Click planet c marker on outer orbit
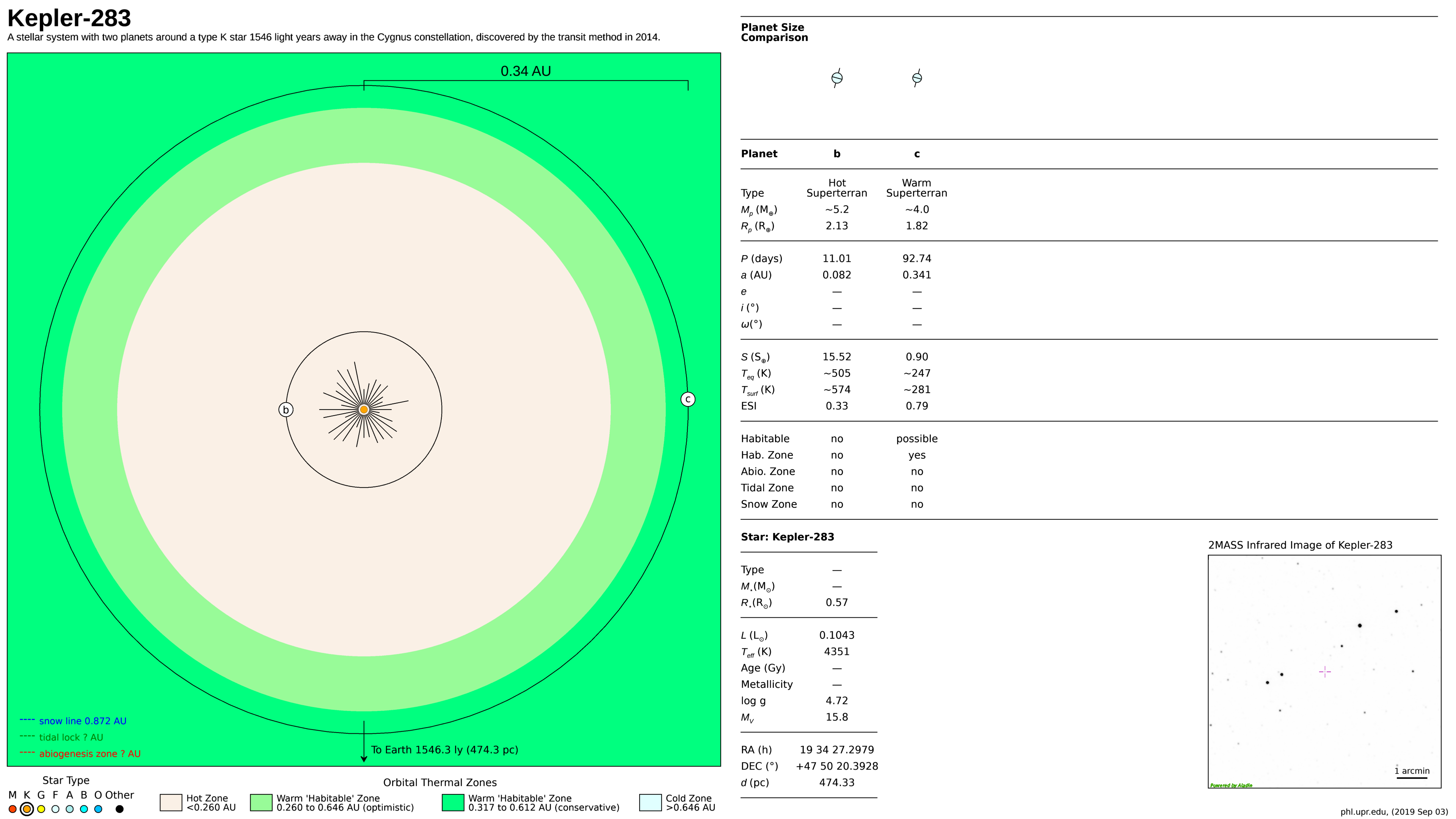The image size is (1456, 819). point(688,400)
